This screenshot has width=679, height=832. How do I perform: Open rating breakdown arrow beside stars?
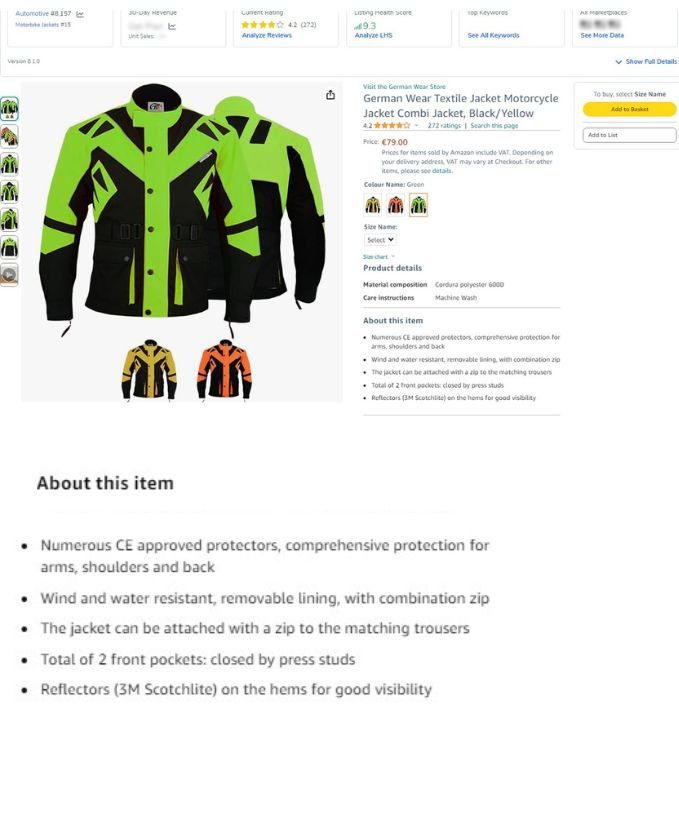click(416, 126)
